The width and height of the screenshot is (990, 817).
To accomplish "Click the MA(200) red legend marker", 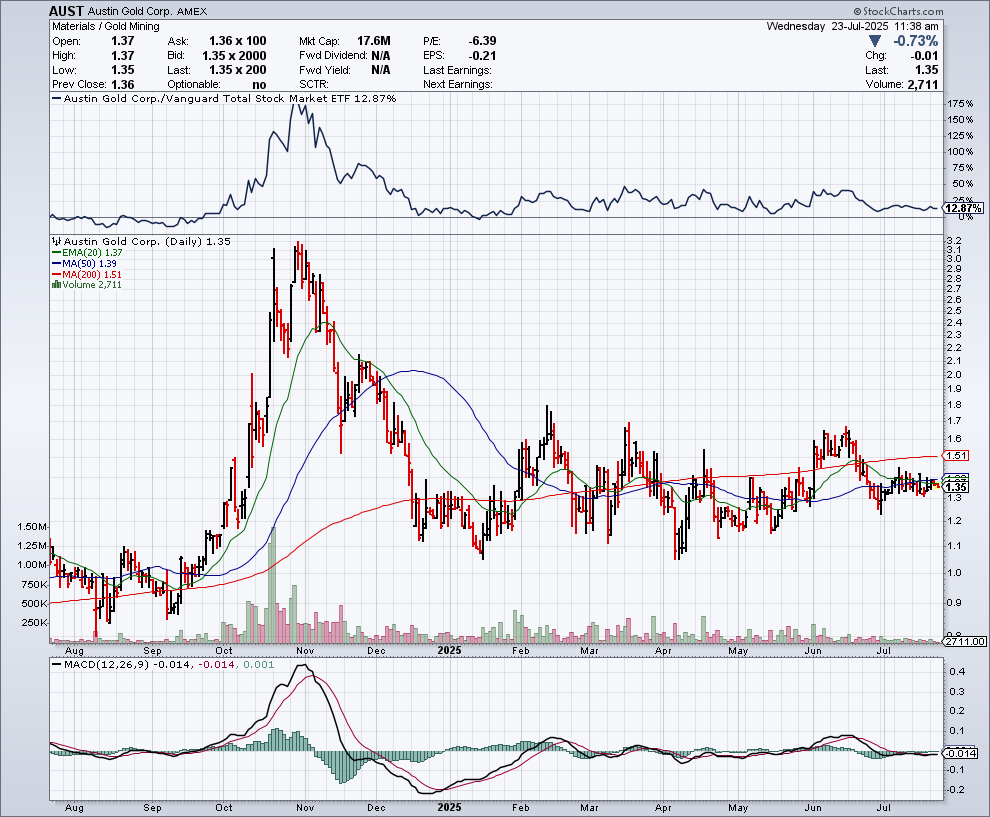I will (55, 274).
